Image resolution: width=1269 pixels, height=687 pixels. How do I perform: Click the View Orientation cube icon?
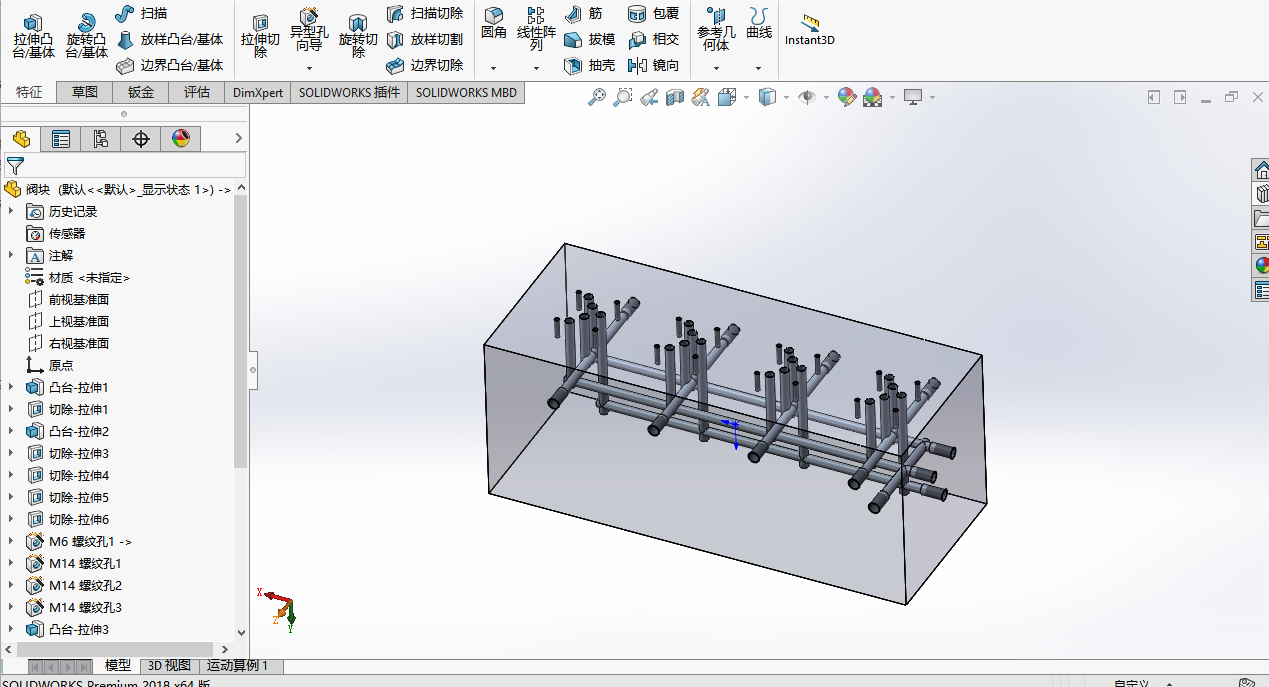point(727,97)
